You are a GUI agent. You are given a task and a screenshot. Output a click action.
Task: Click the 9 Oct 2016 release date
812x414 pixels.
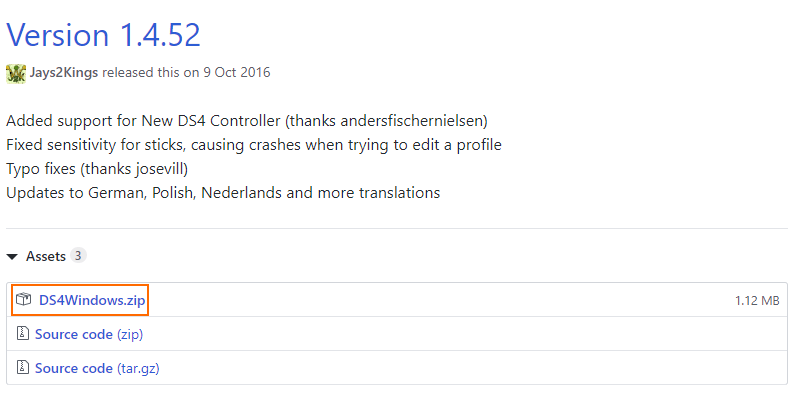point(237,73)
